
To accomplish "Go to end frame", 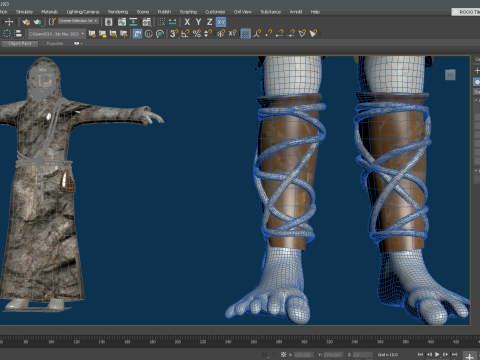I will [454, 354].
